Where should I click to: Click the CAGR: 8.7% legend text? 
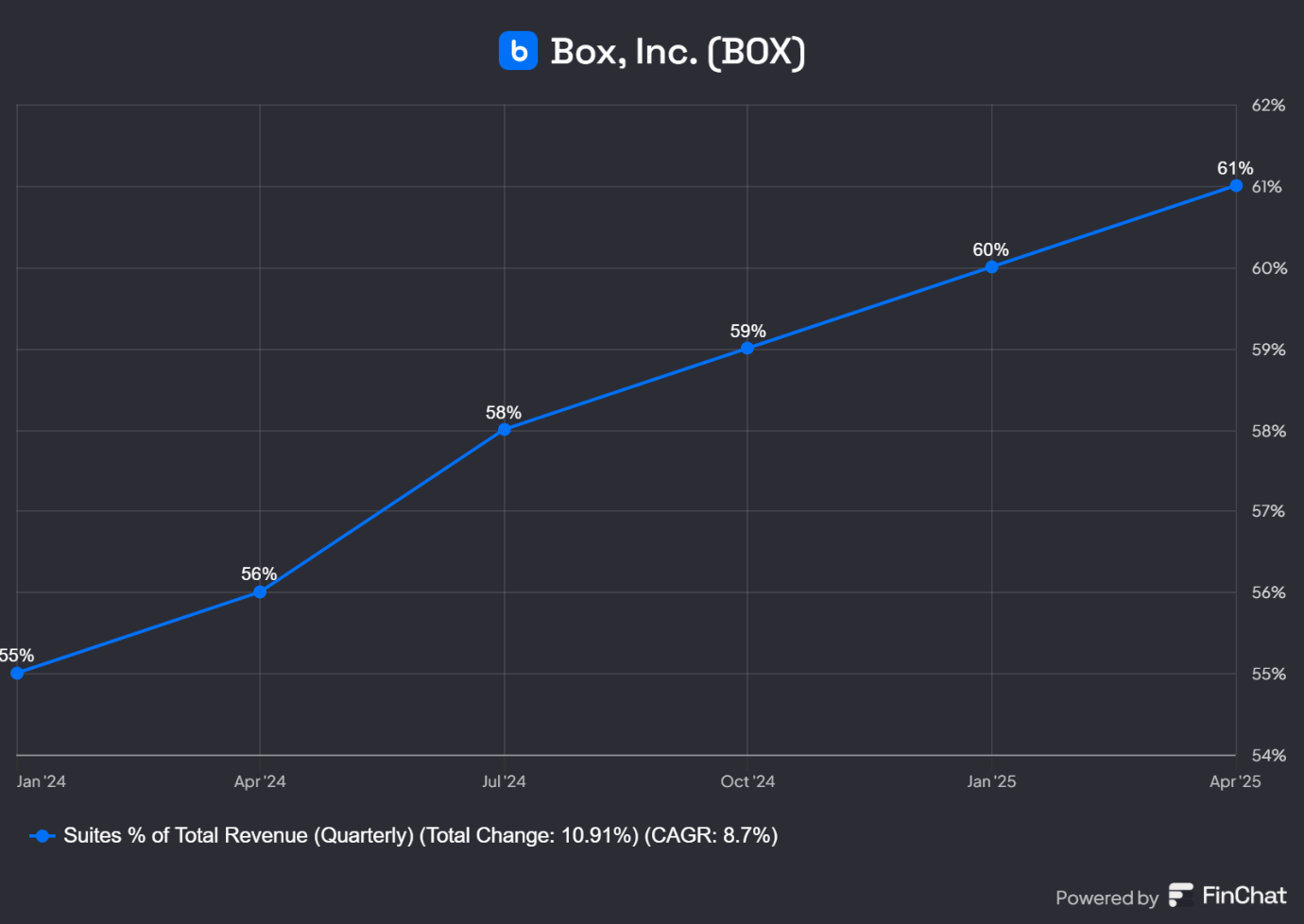tap(711, 835)
